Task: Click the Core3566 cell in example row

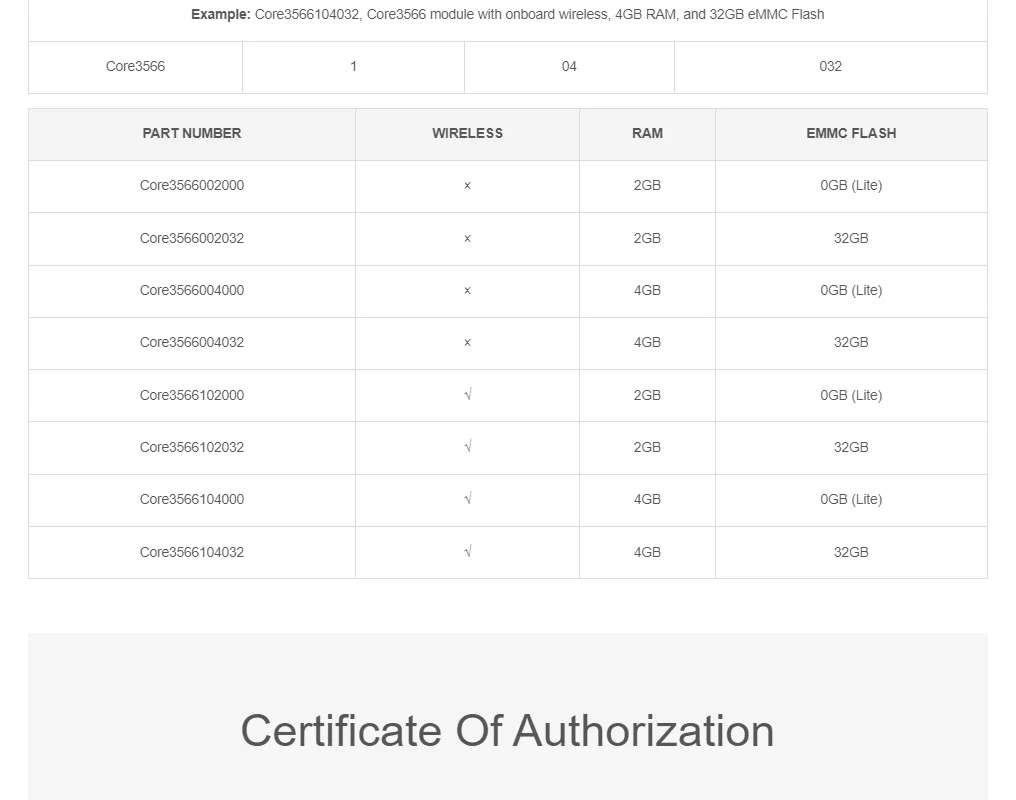Action: 135,66
